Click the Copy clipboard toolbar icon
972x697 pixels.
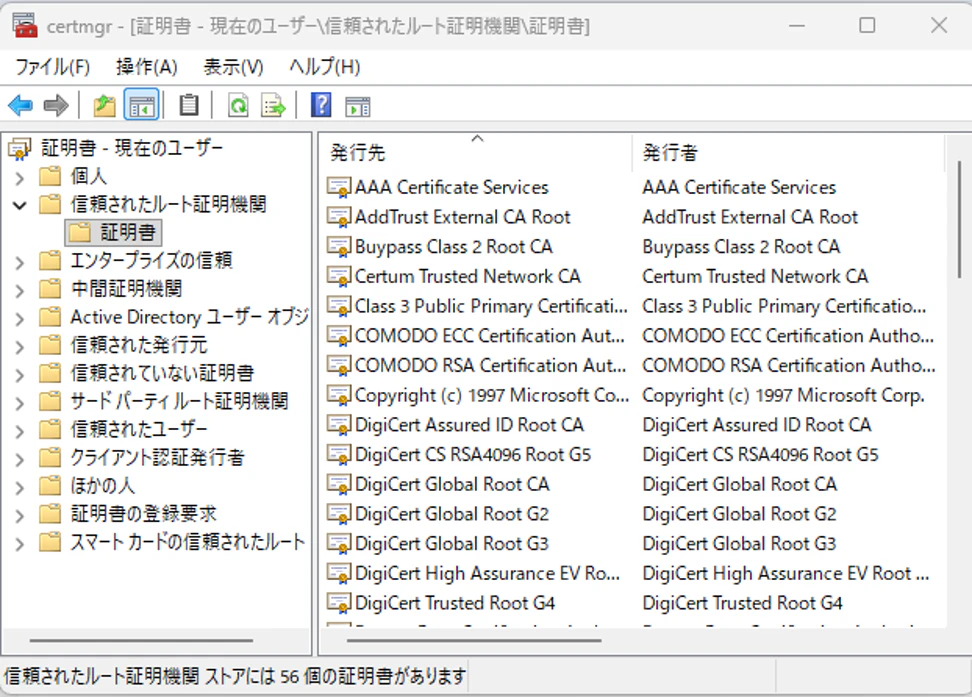(189, 105)
